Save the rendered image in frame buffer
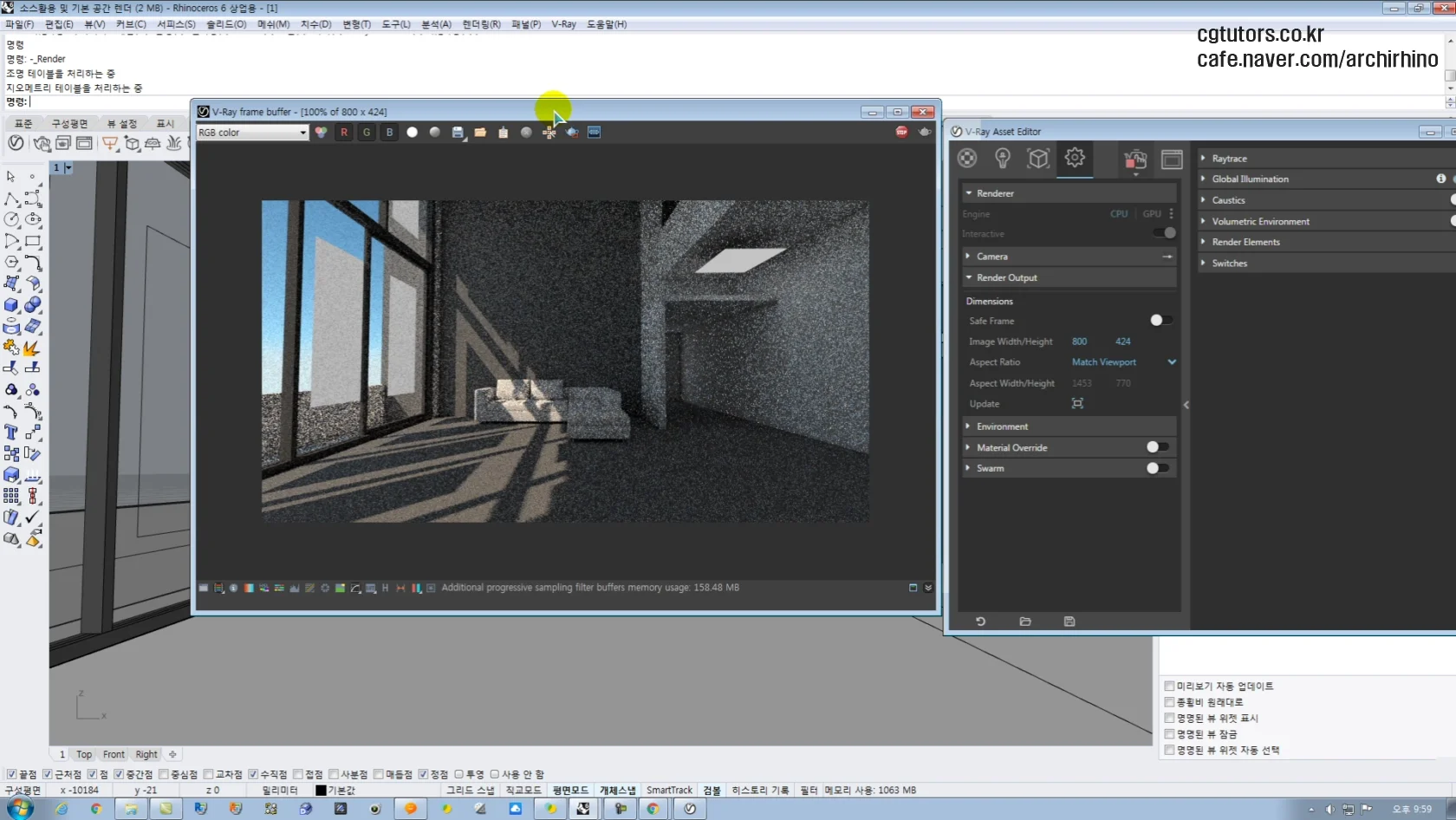This screenshot has height=820, width=1456. pyautogui.click(x=458, y=133)
